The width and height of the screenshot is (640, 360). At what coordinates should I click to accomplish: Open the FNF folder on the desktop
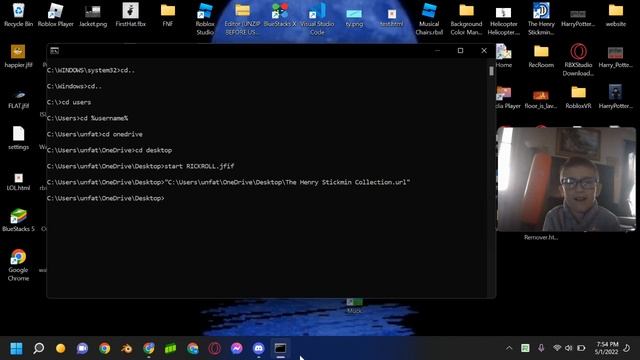pyautogui.click(x=168, y=15)
